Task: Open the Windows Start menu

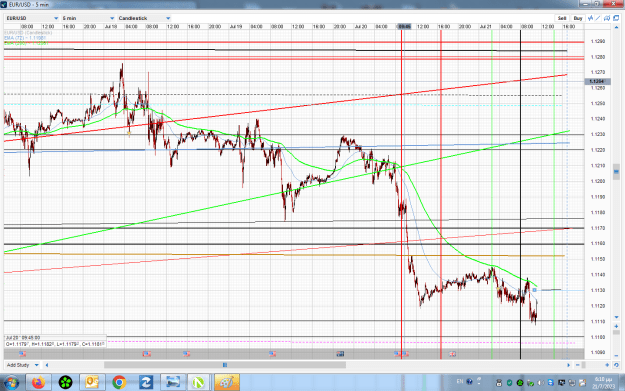Action: [x=11, y=383]
